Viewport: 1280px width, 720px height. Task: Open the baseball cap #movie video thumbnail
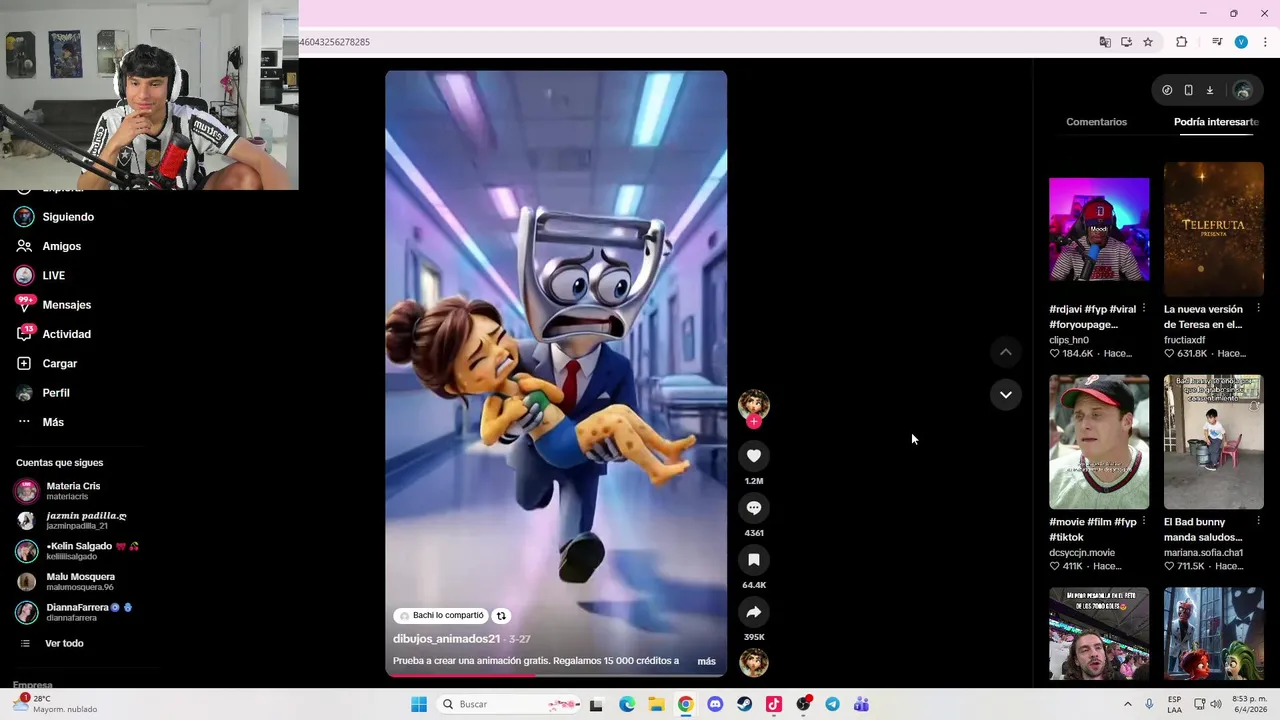1099,442
